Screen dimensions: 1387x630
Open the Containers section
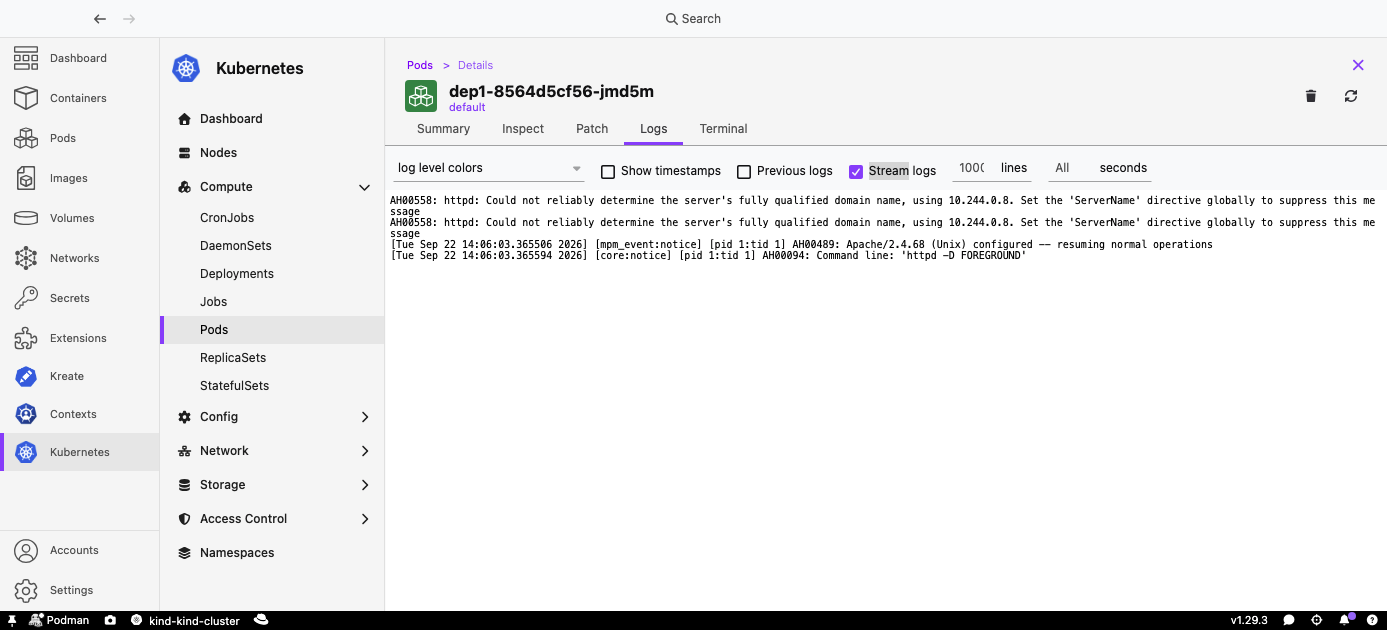pos(79,98)
